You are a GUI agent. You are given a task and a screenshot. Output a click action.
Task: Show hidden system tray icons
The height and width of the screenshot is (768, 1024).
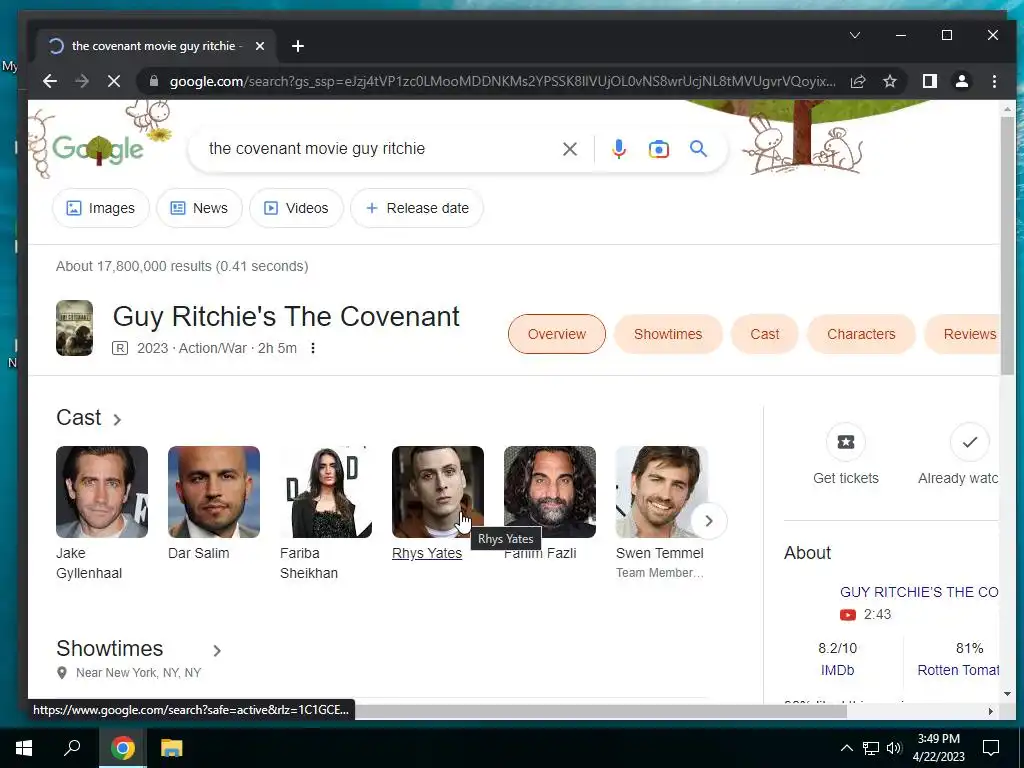(x=846, y=748)
